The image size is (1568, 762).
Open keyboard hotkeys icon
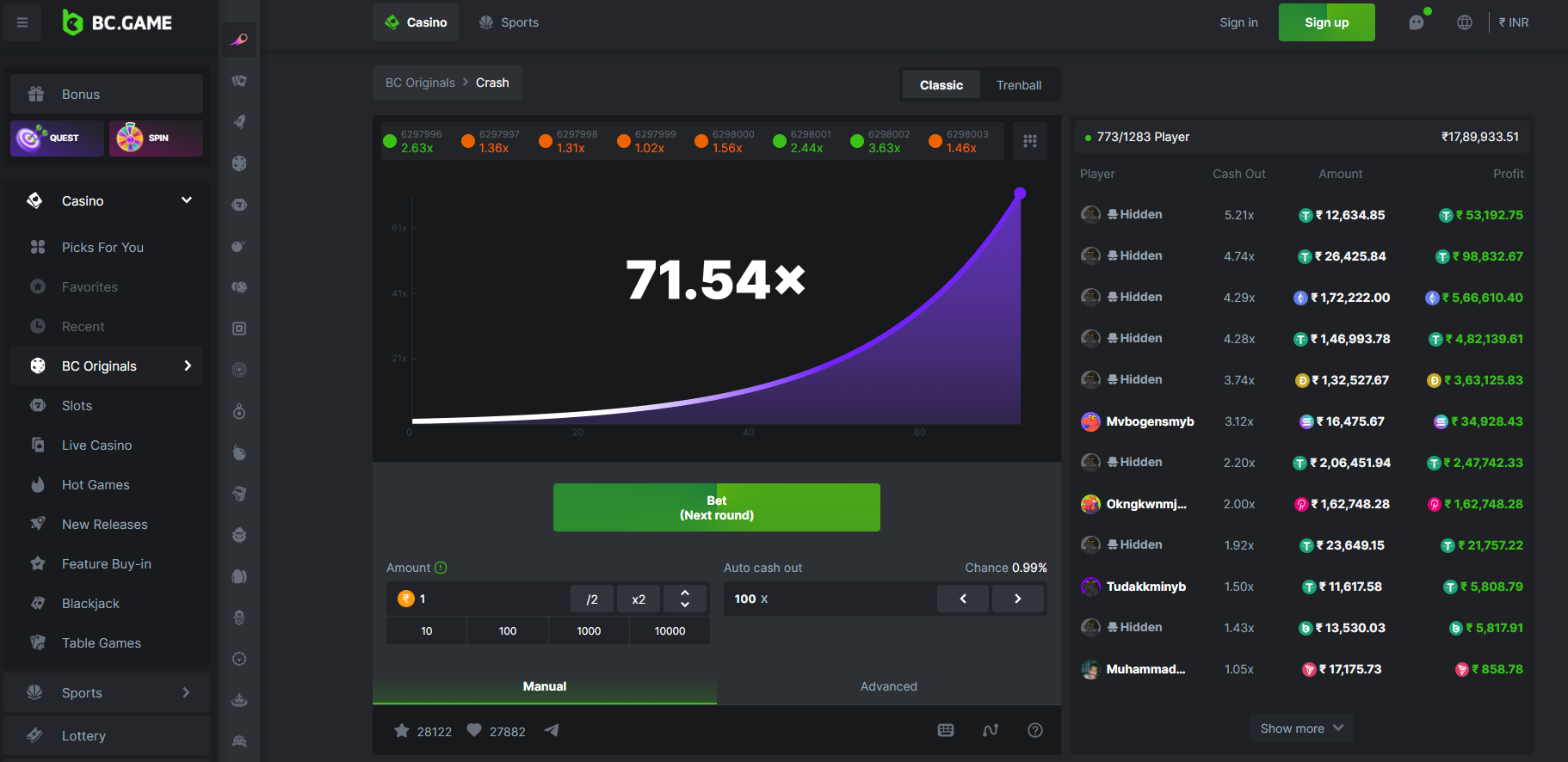[946, 730]
